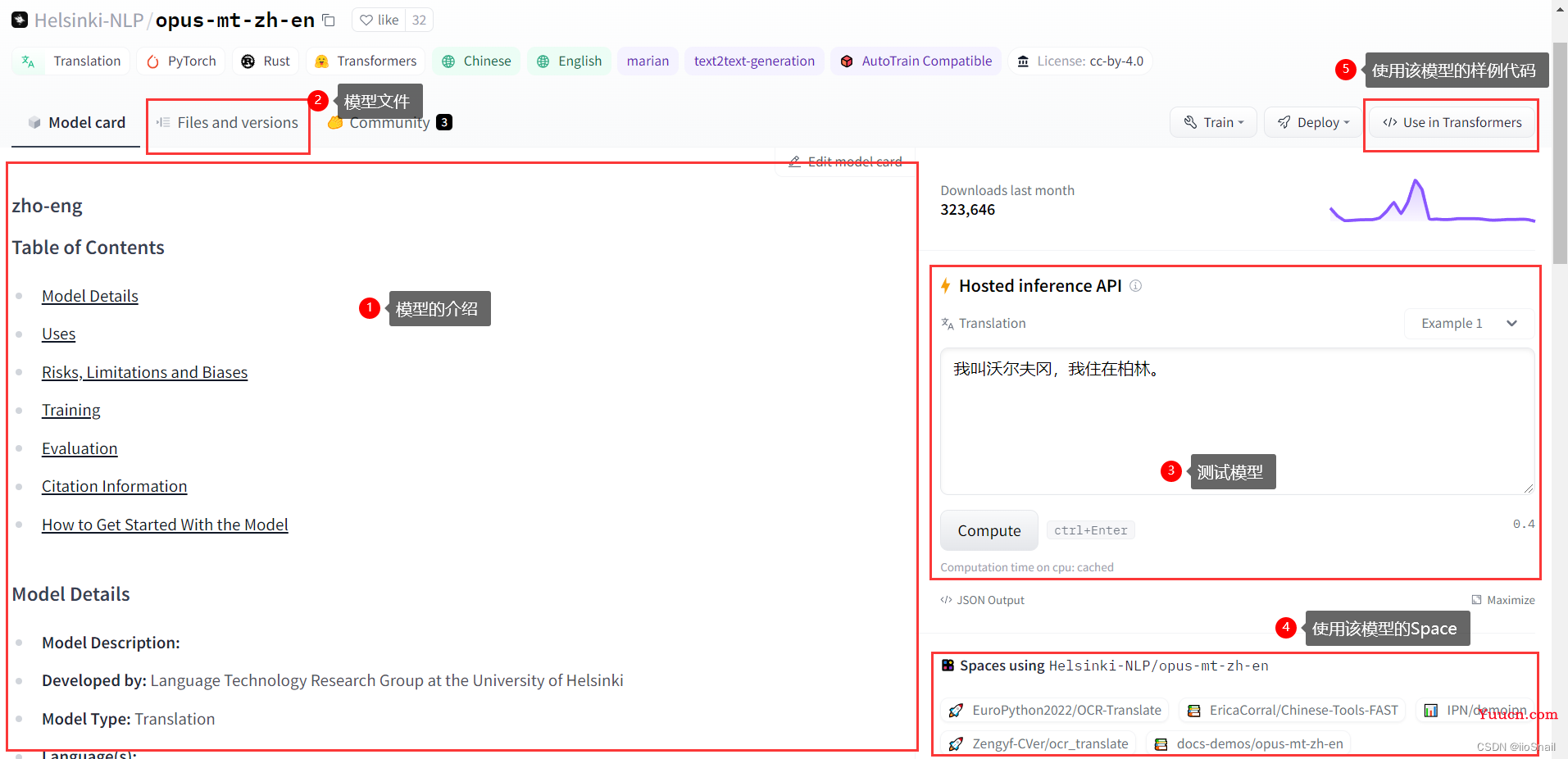The width and height of the screenshot is (1568, 759).
Task: Open the like count 32
Action: click(x=419, y=20)
